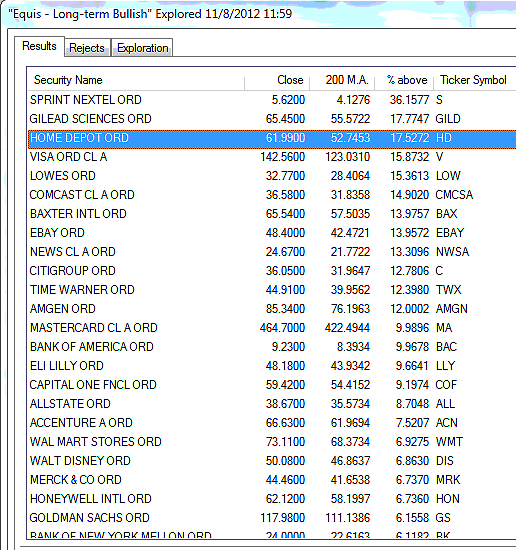516x550 pixels.
Task: Select the SPRINT NEXTEL ORD row
Action: pyautogui.click(x=272, y=100)
